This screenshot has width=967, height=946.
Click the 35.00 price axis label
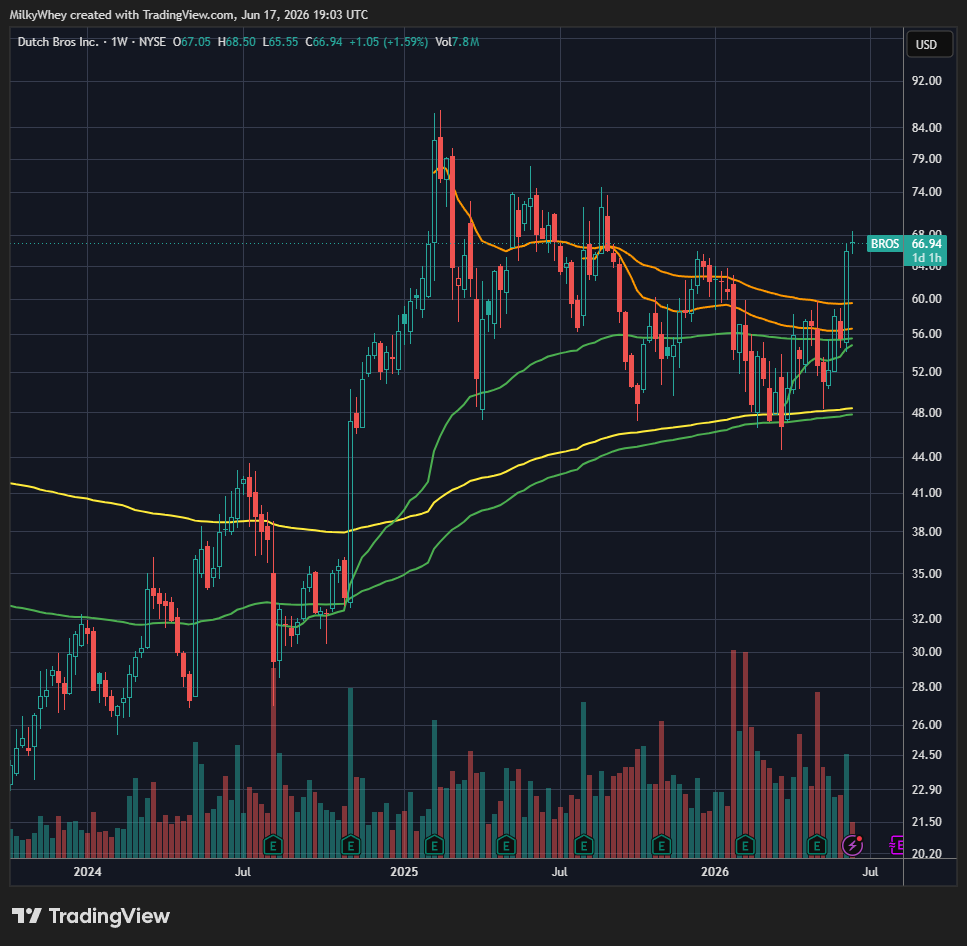click(x=926, y=574)
